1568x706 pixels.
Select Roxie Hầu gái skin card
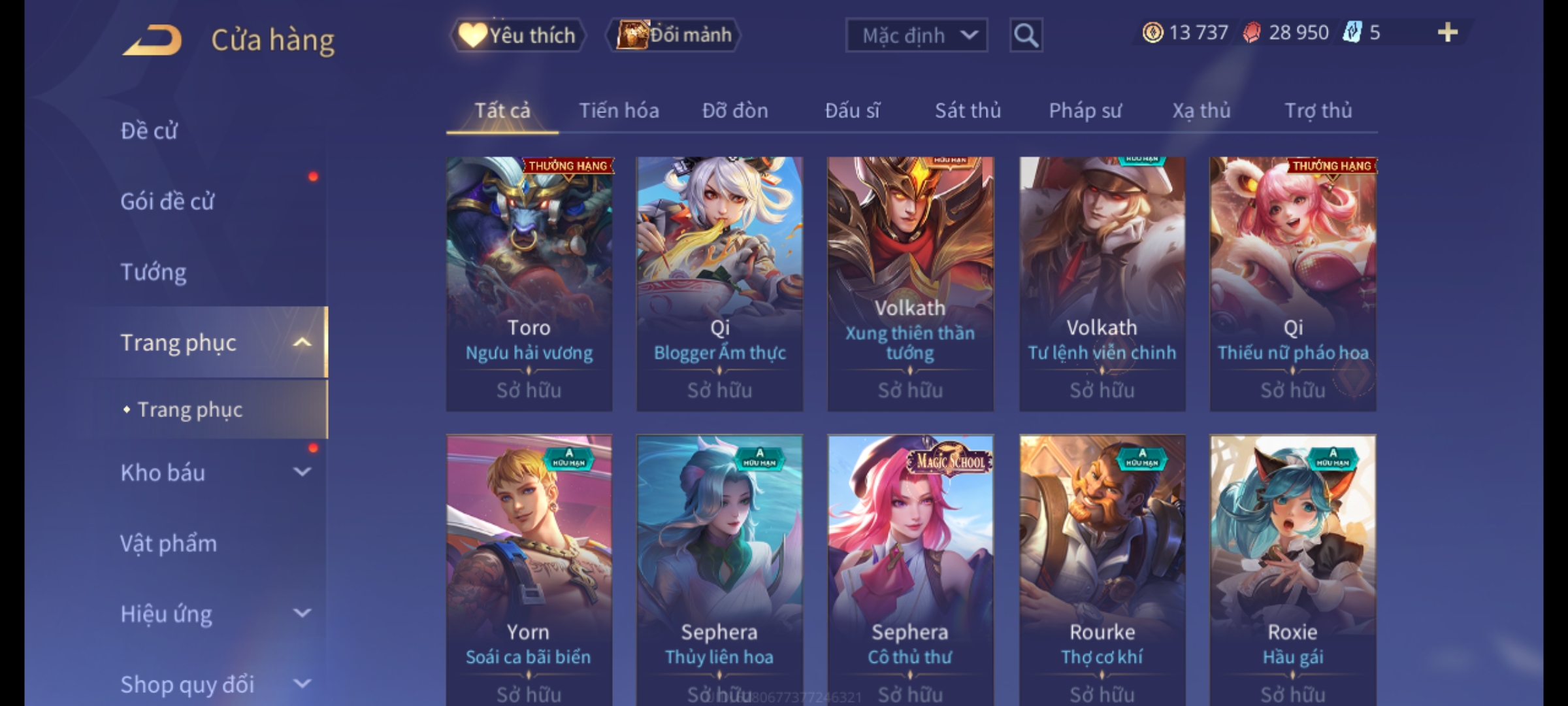pyautogui.click(x=1293, y=570)
